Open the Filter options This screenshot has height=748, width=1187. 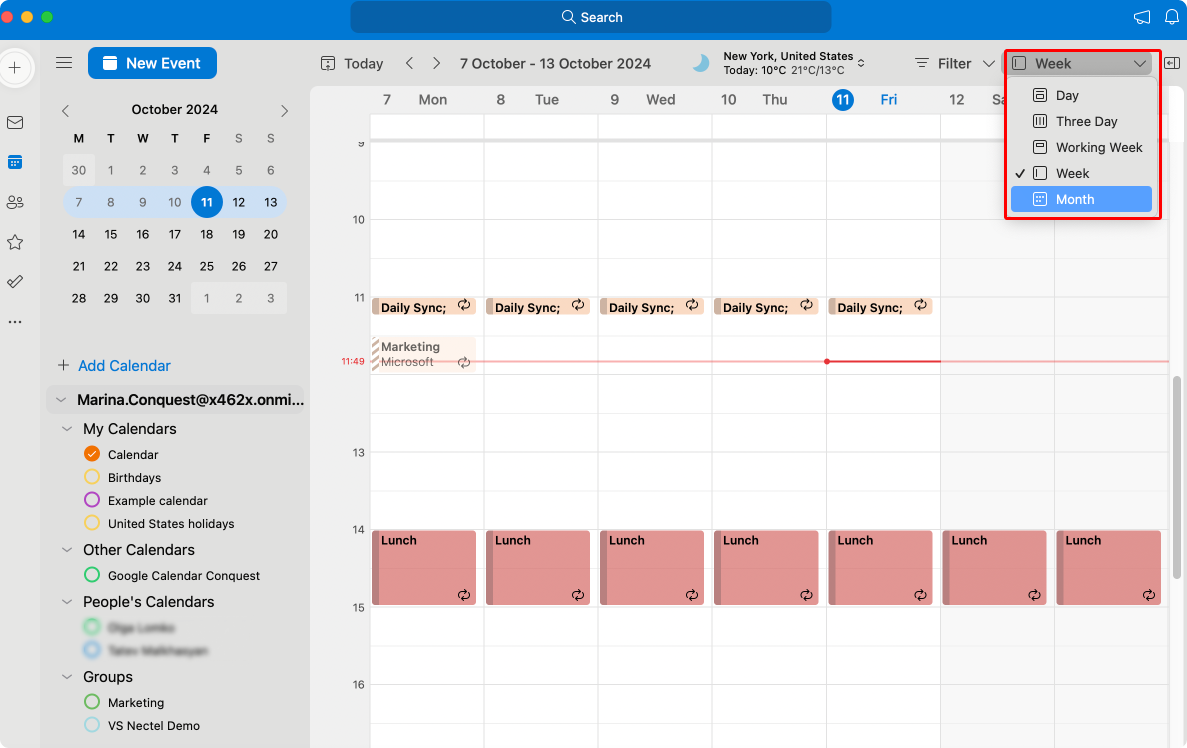(954, 64)
